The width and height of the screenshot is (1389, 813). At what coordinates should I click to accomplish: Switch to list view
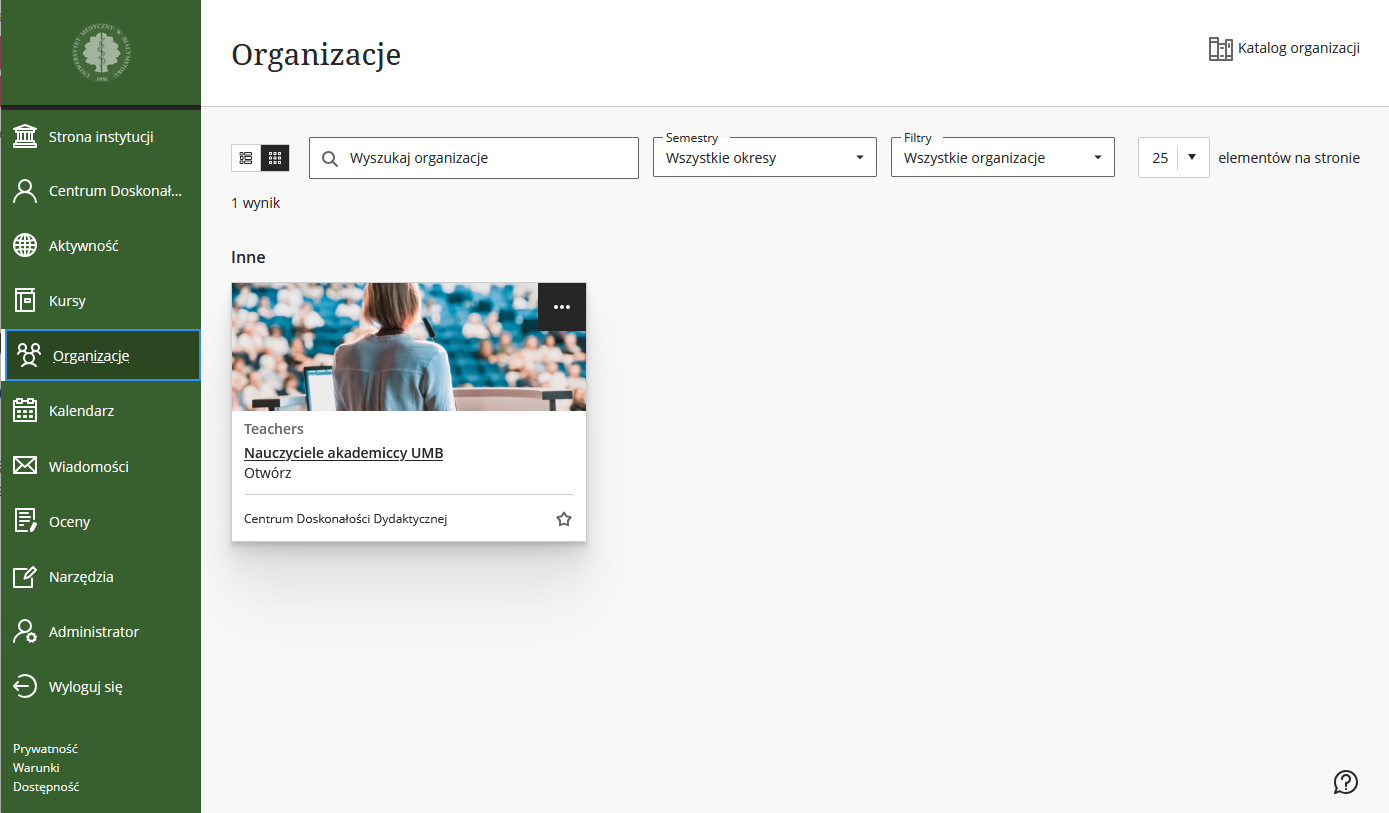[246, 158]
